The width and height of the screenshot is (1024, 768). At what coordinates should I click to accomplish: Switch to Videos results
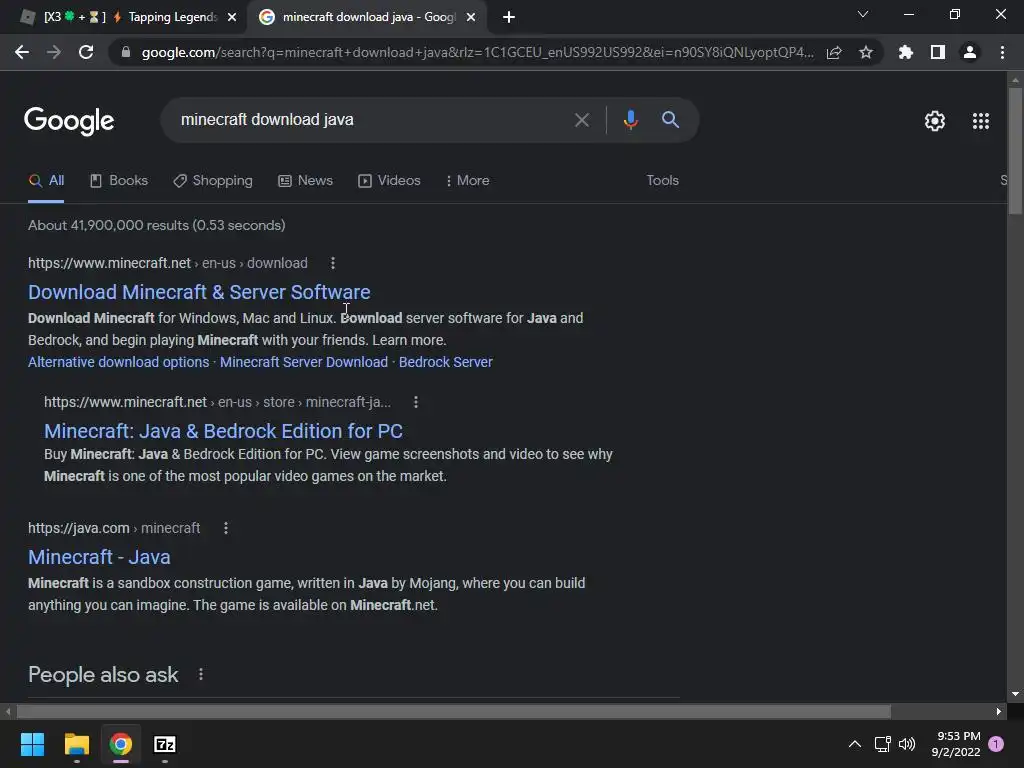pos(389,181)
